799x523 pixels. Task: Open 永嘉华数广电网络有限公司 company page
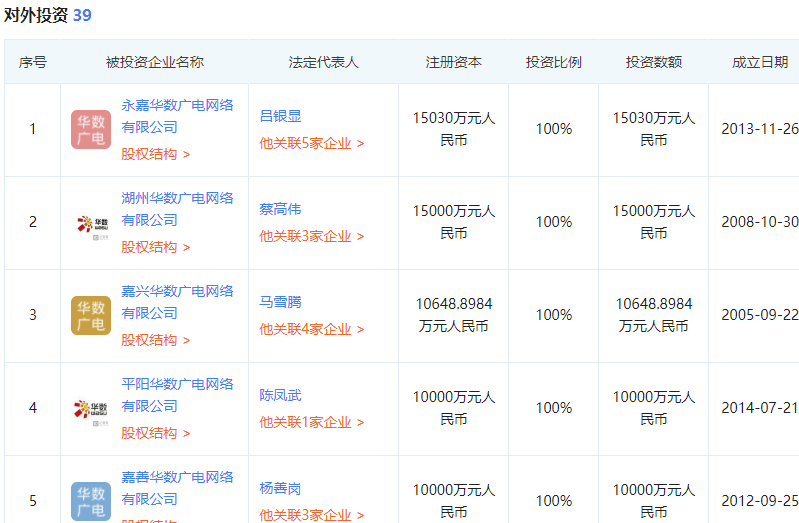click(x=177, y=116)
